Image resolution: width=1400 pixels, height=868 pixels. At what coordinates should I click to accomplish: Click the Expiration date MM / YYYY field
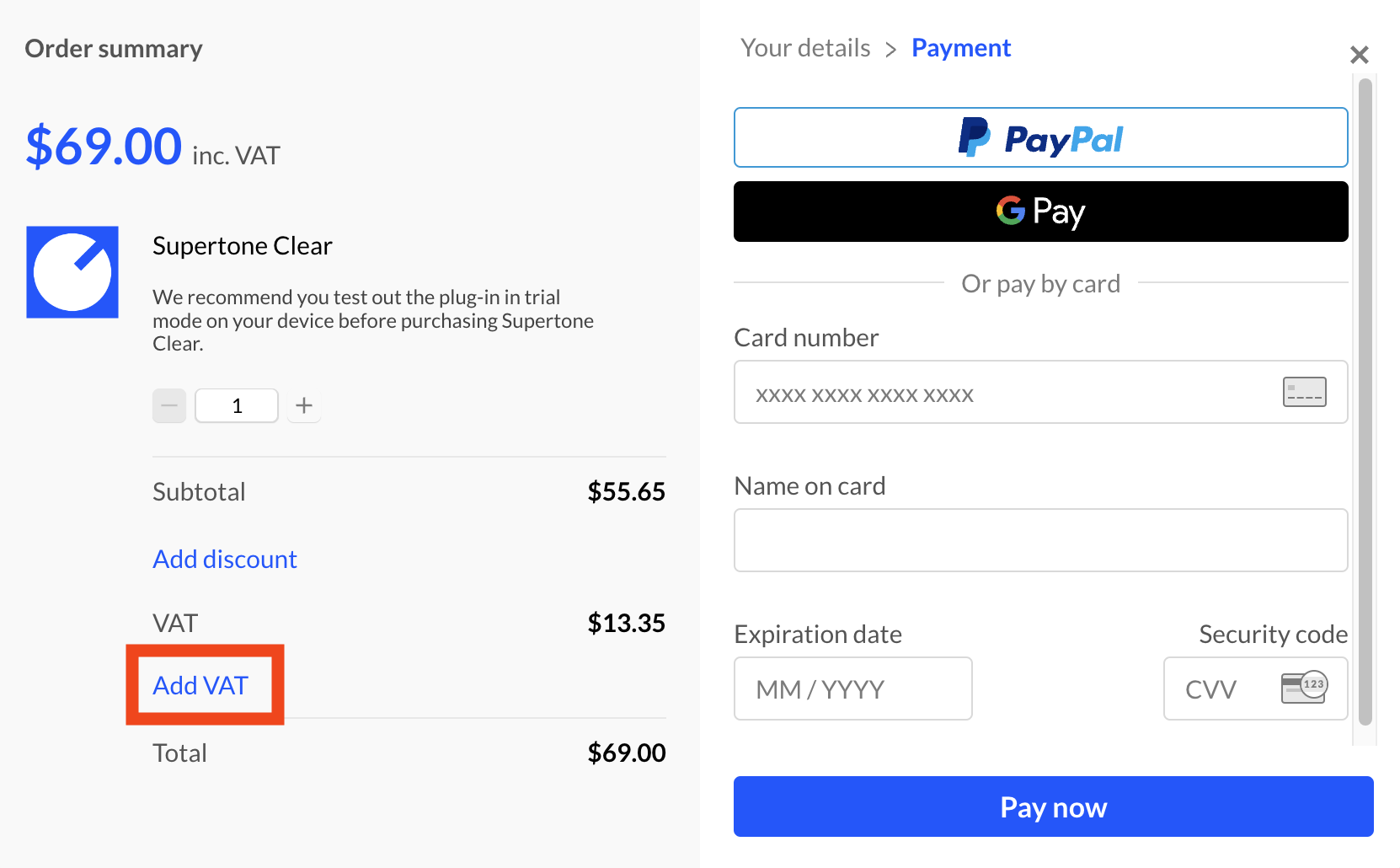(853, 689)
